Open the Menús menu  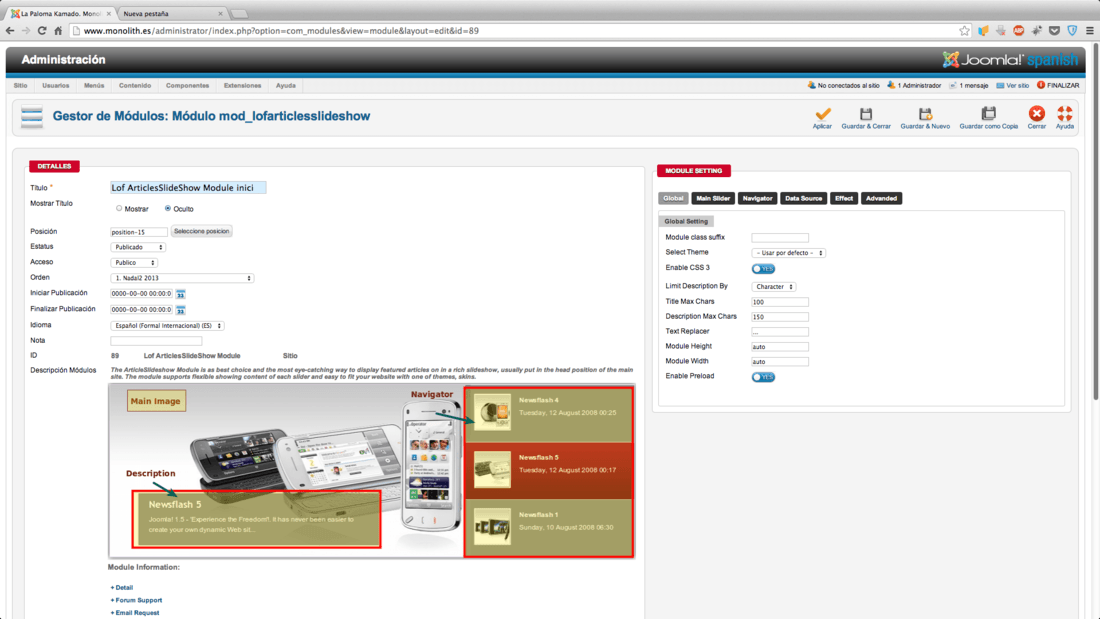pyautogui.click(x=94, y=86)
